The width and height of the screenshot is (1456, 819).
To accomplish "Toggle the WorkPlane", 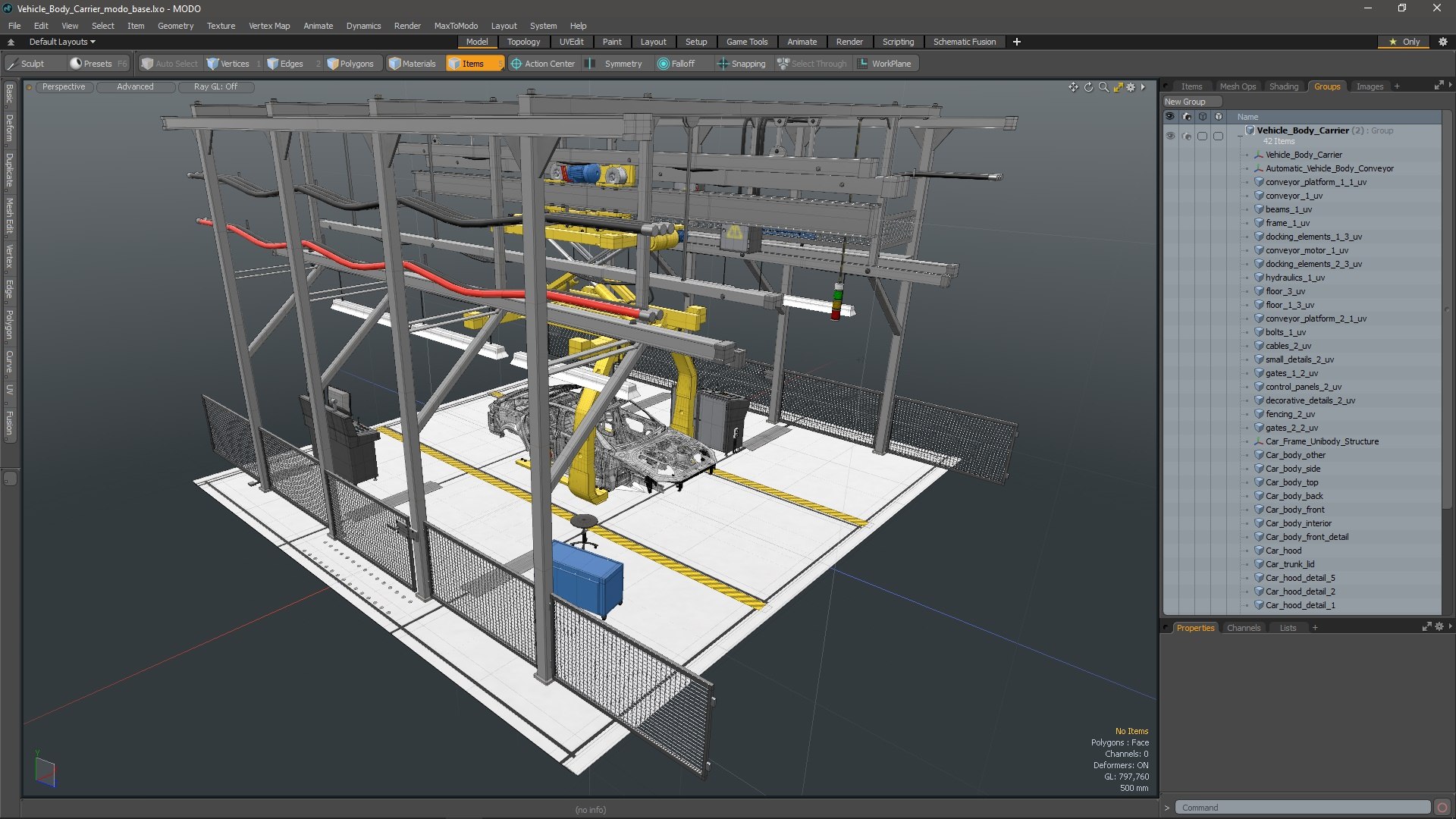I will tap(884, 64).
